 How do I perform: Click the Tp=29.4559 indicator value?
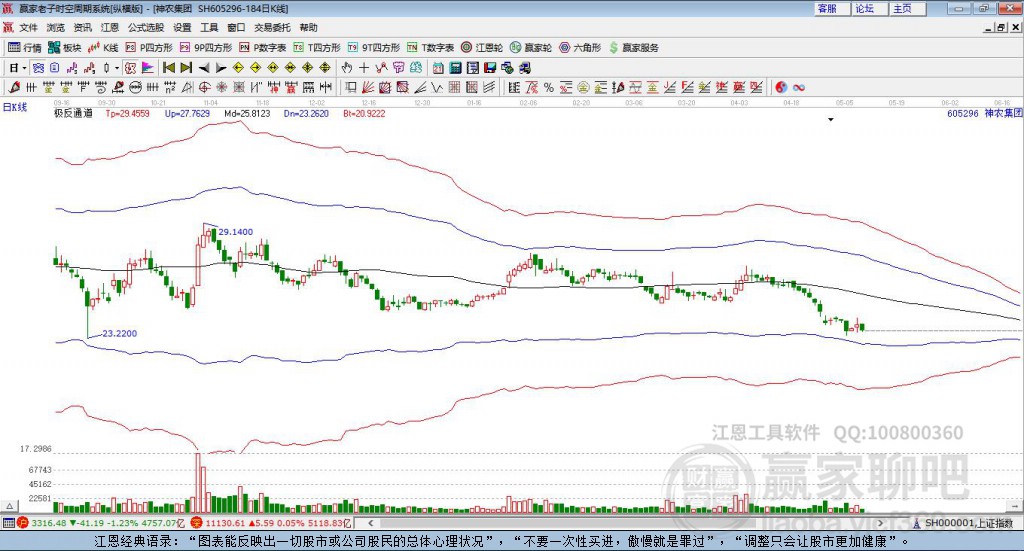pyautogui.click(x=127, y=114)
